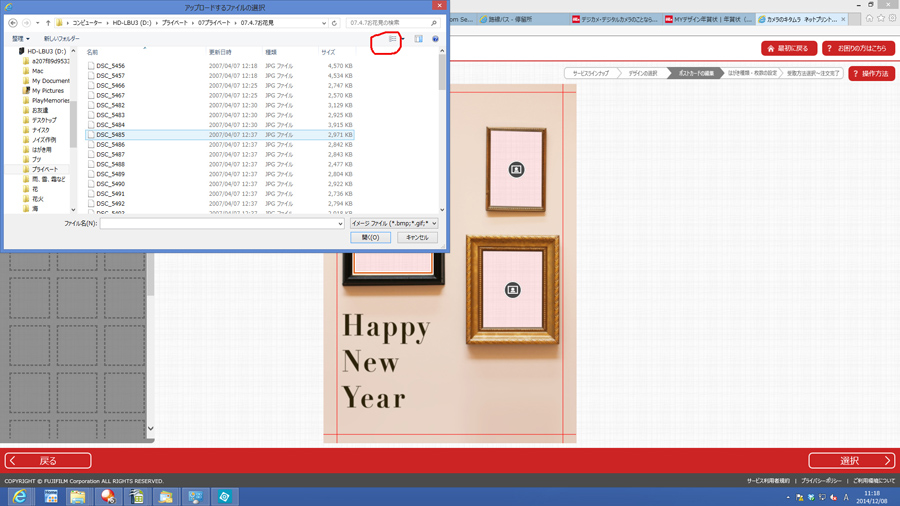Switch to MYデザイン年賀状 browser tab
Screen dimensions: 900x506
pyautogui.click(x=709, y=19)
